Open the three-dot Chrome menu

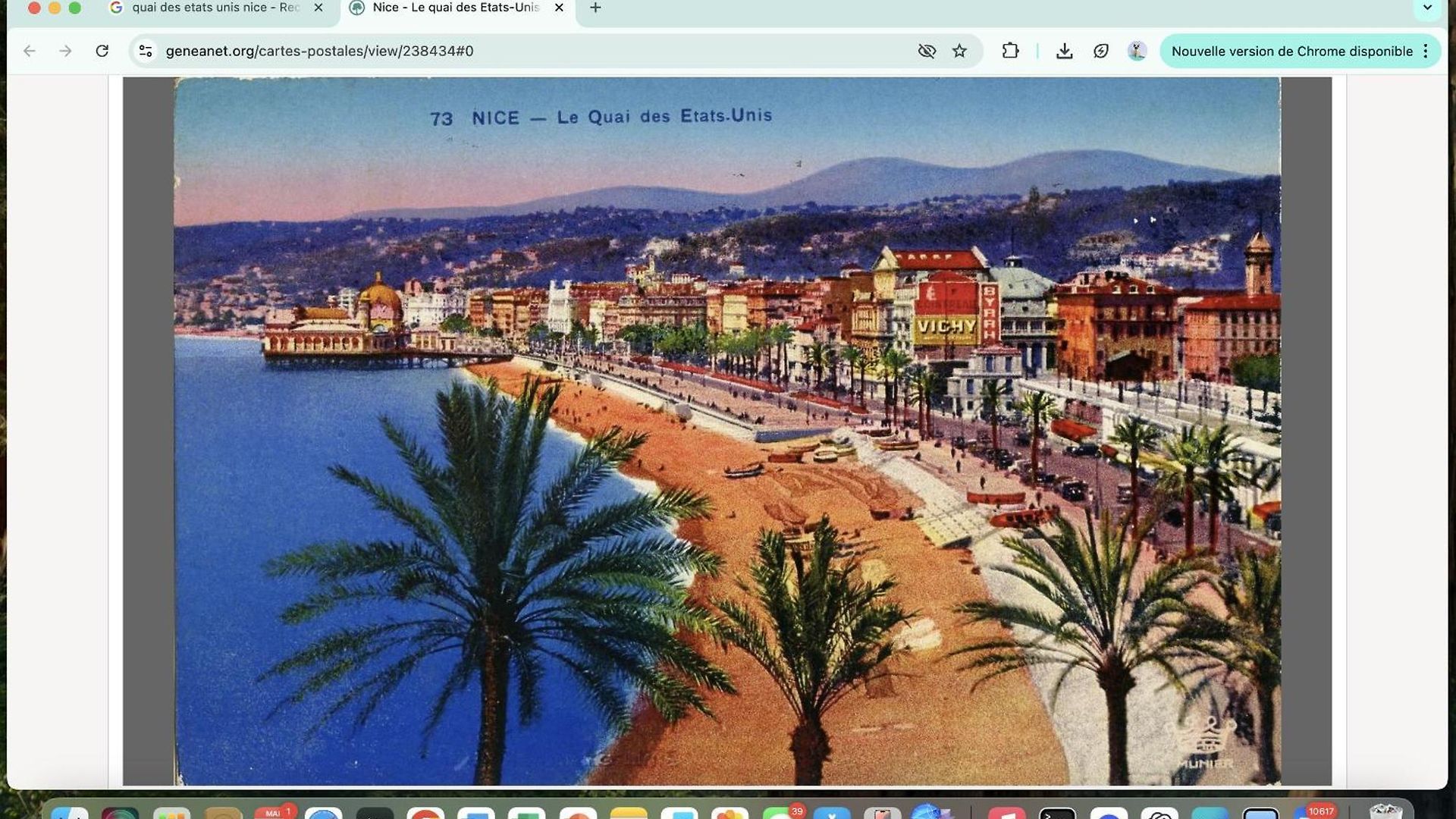1426,51
